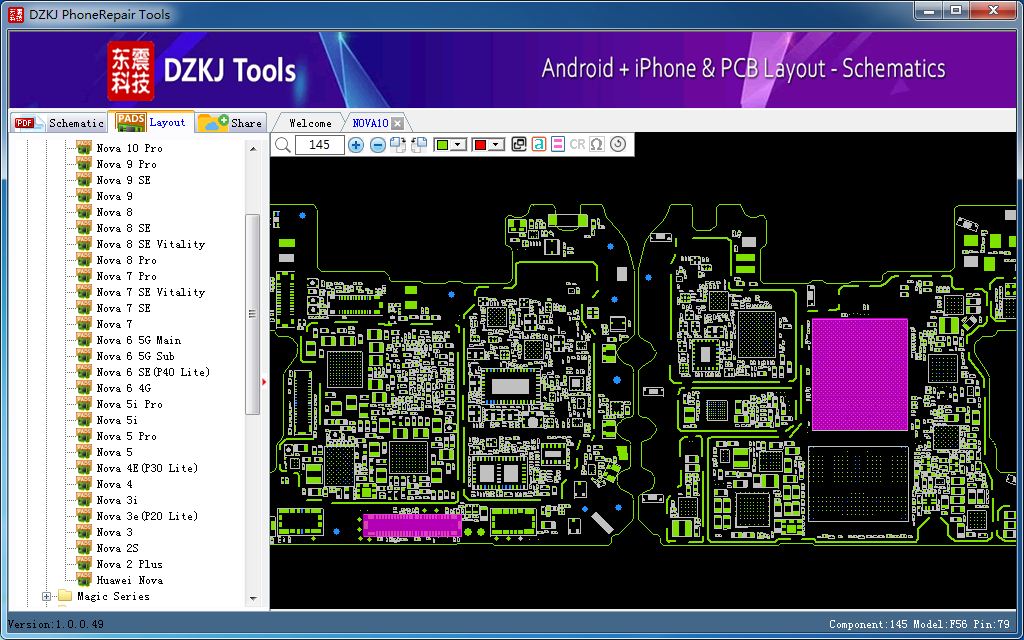Select the Welcome document tab
Viewport: 1024px width, 640px height.
(x=310, y=123)
